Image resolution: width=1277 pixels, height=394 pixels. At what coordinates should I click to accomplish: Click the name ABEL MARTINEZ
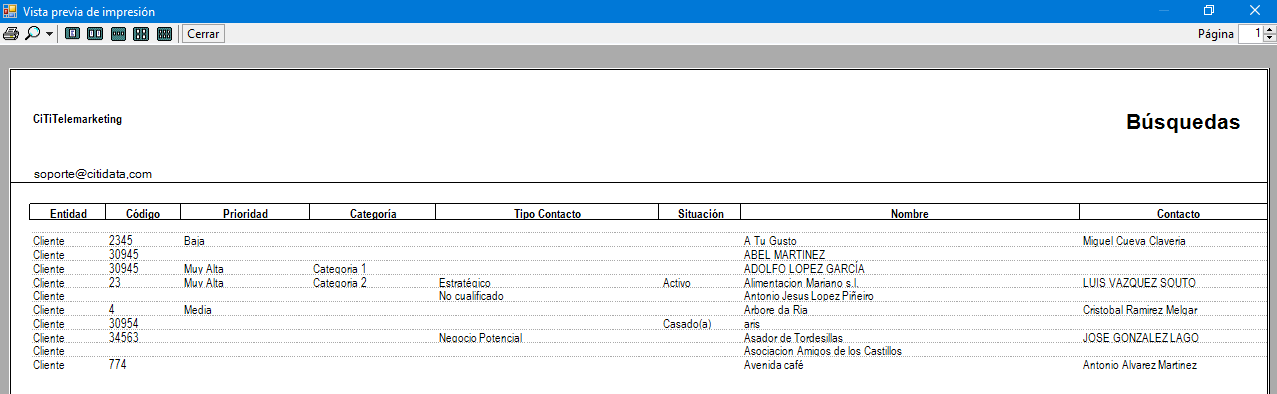(785, 255)
